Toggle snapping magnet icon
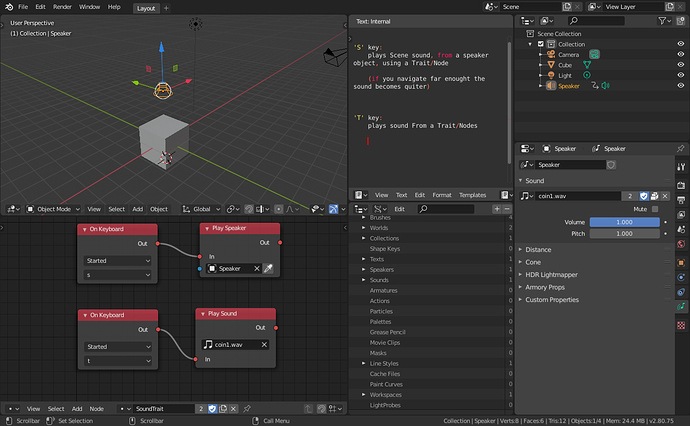 click(249, 209)
